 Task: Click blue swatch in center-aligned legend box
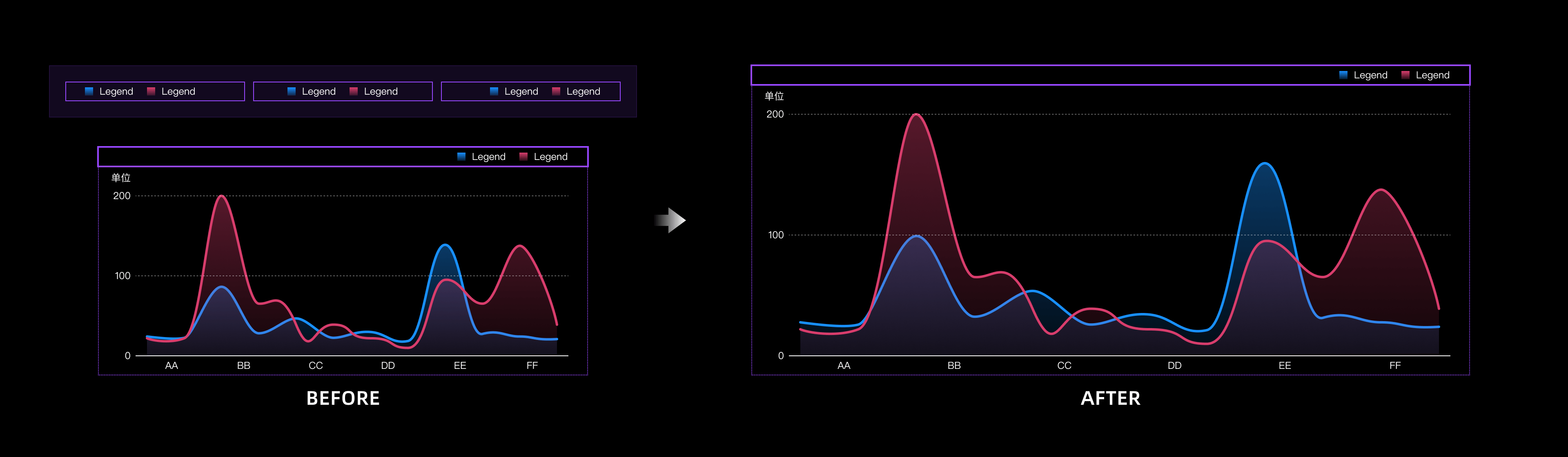[x=292, y=91]
